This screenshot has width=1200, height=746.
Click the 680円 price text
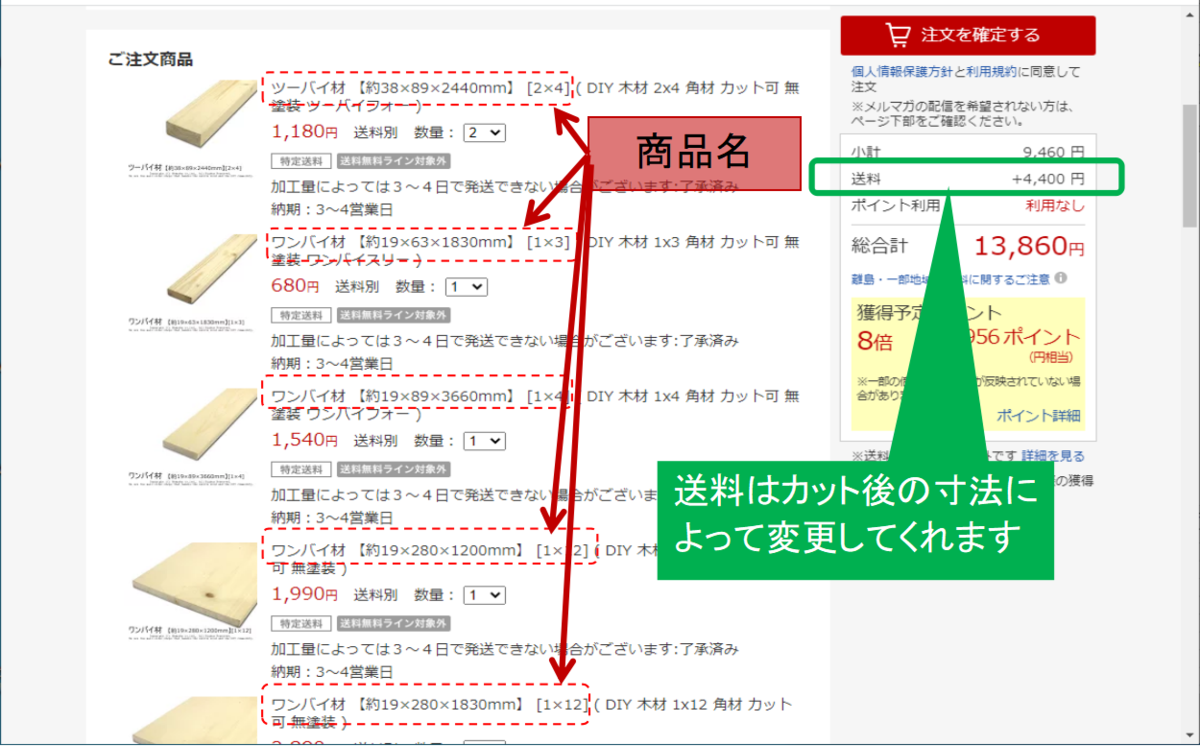(295, 286)
